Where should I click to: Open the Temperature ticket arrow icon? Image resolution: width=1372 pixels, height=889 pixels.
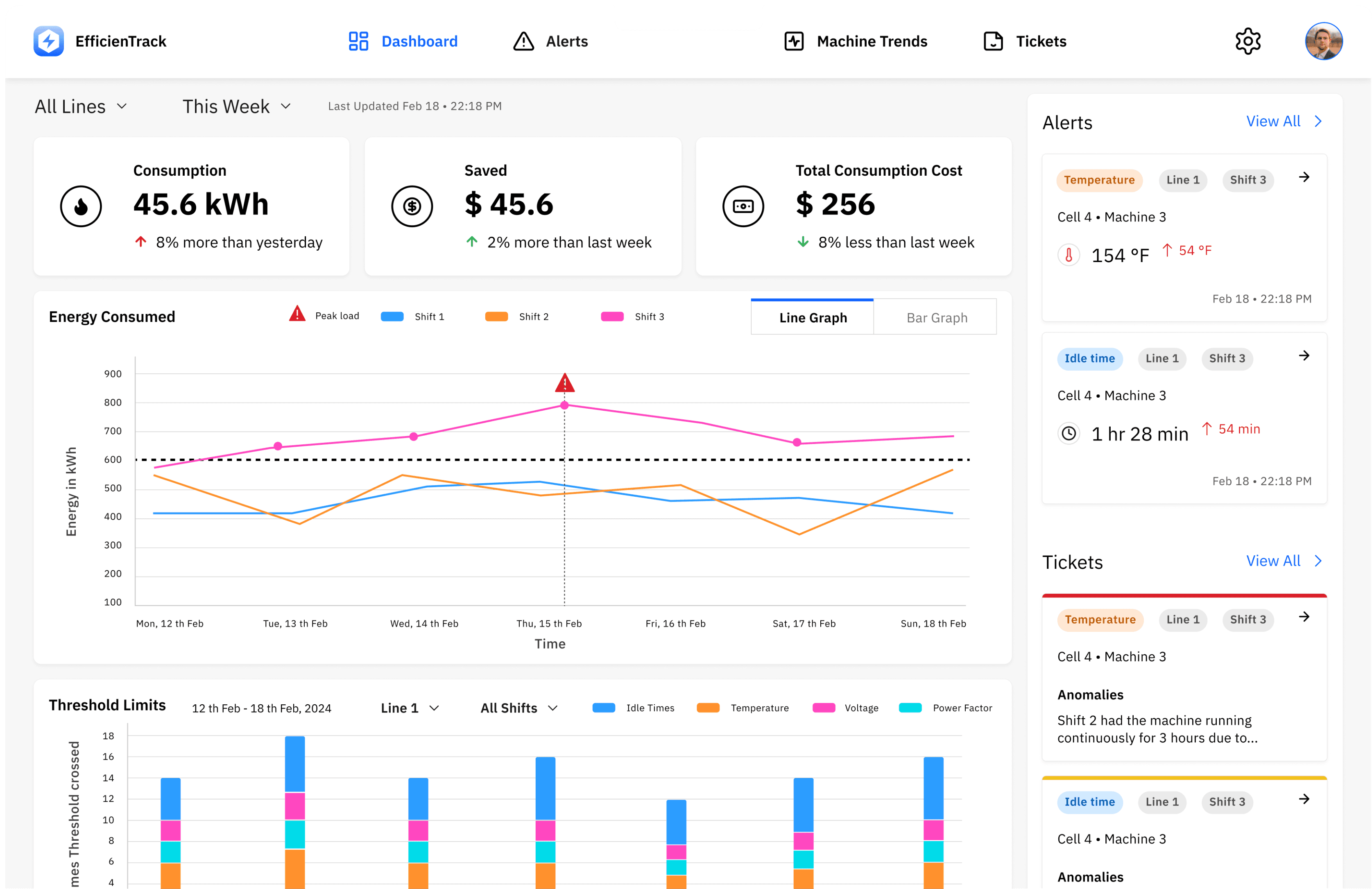click(x=1304, y=617)
